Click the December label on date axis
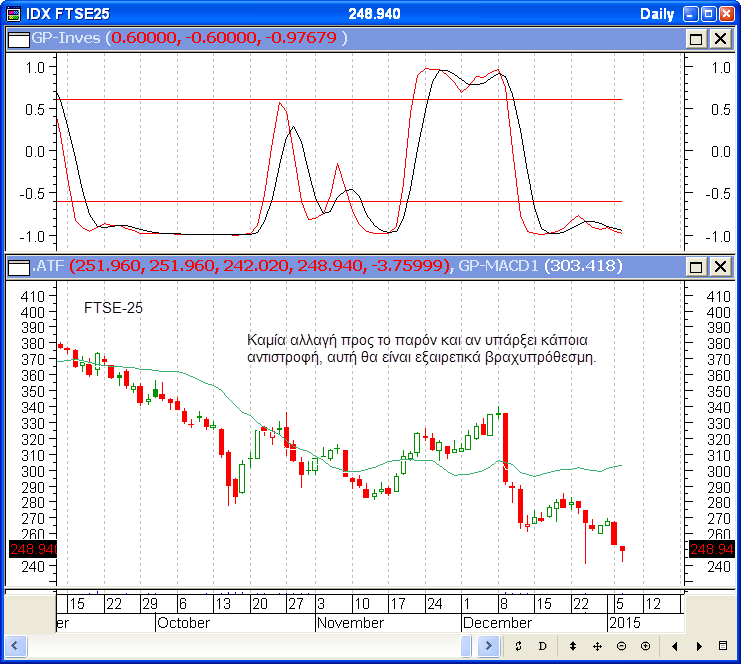The height and width of the screenshot is (664, 741). click(x=497, y=623)
